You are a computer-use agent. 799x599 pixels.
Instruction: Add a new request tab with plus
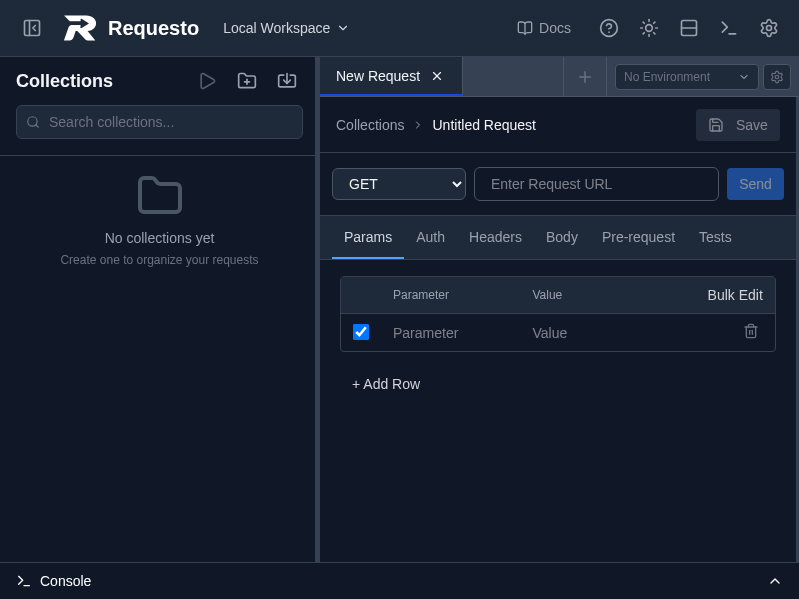point(585,77)
